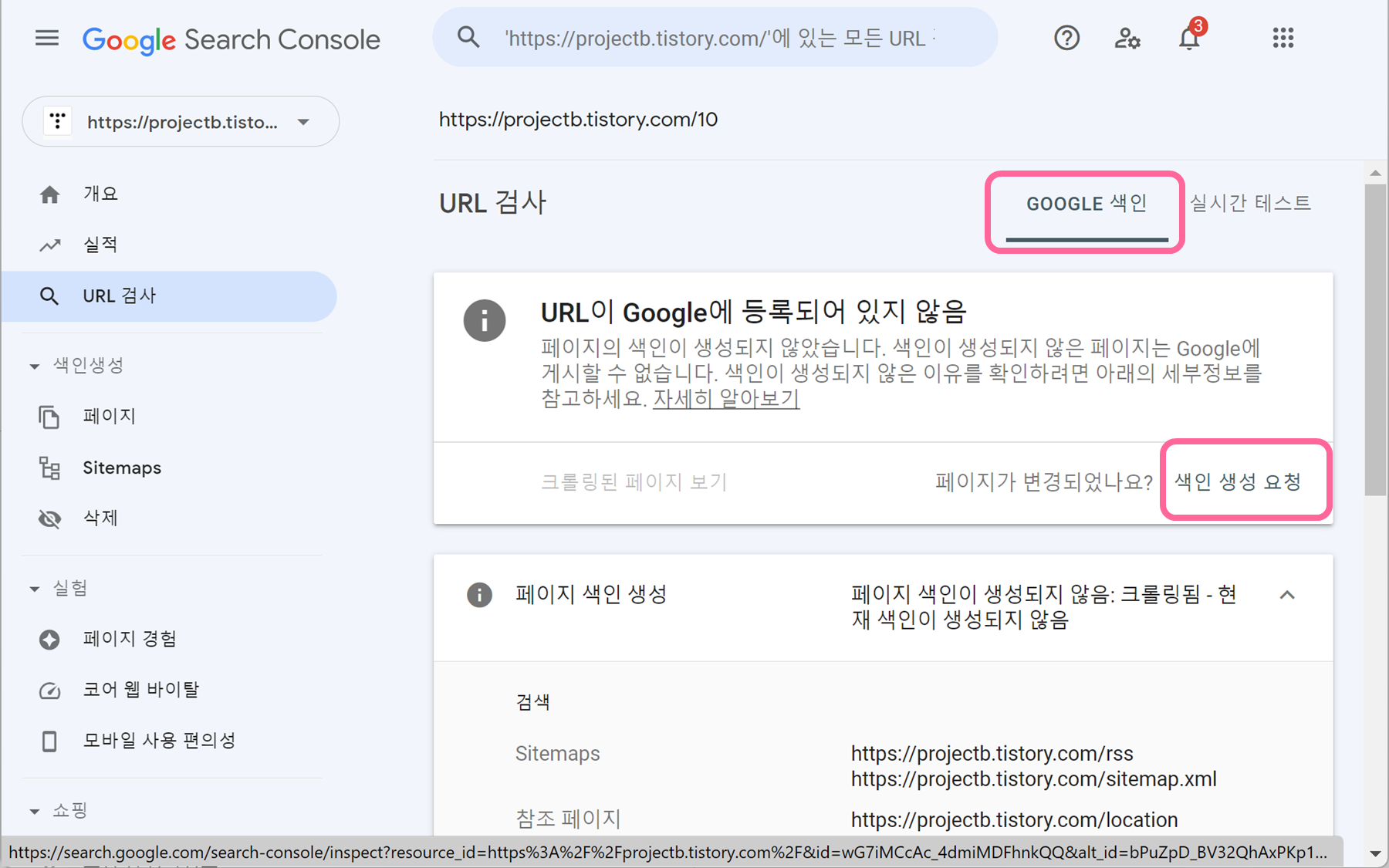
Task: Click the search magnifier icon in URL bar
Action: click(468, 37)
